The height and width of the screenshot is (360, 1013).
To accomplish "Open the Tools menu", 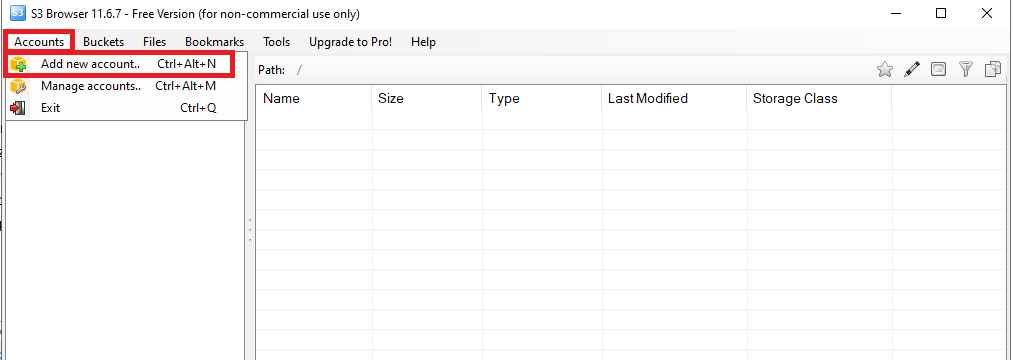I will pos(277,42).
